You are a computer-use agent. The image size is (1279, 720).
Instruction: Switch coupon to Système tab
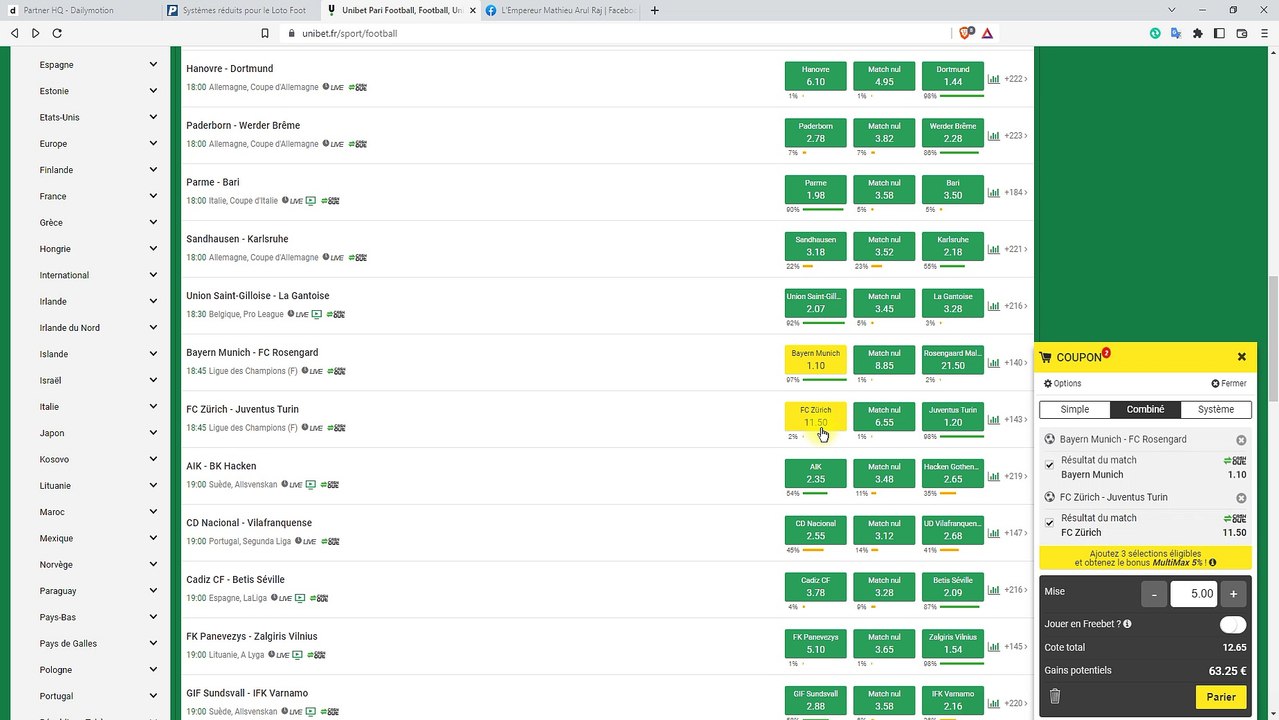(1216, 409)
